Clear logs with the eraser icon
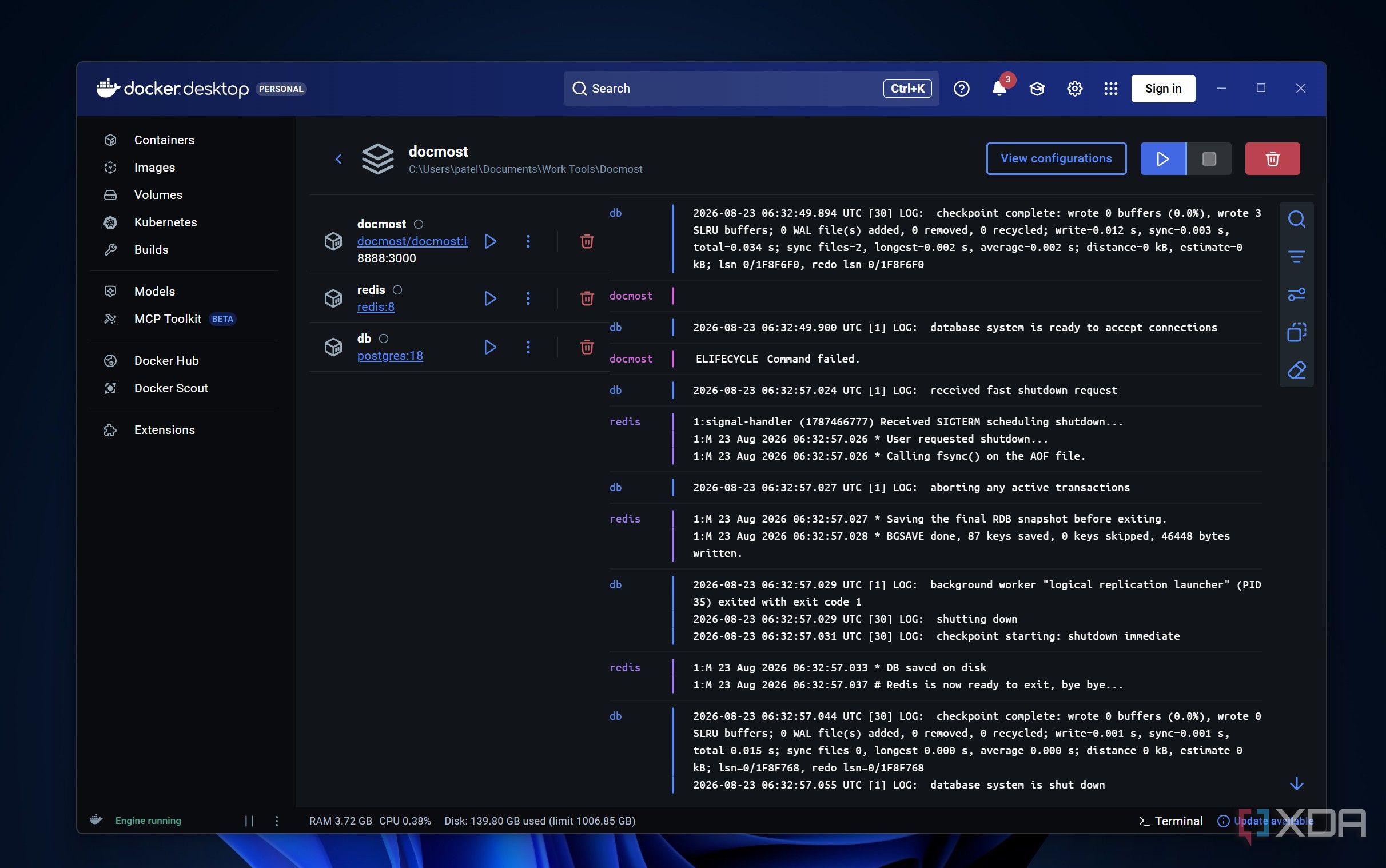The height and width of the screenshot is (868, 1386). click(1296, 371)
